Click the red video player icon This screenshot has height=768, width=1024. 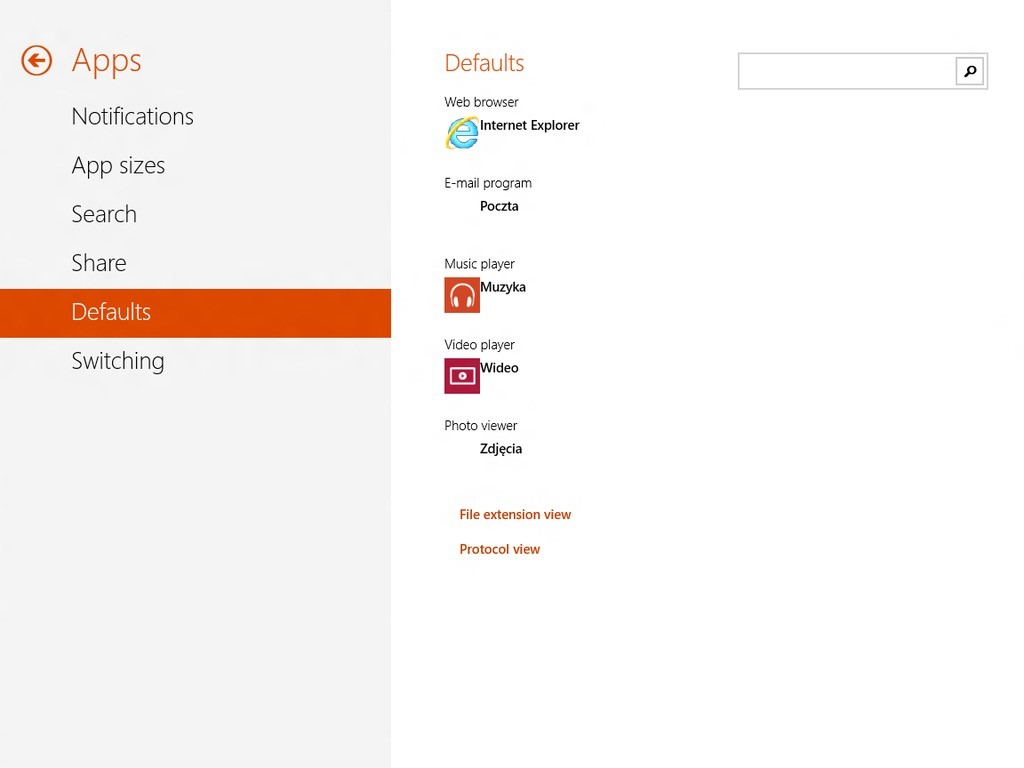pyautogui.click(x=461, y=376)
